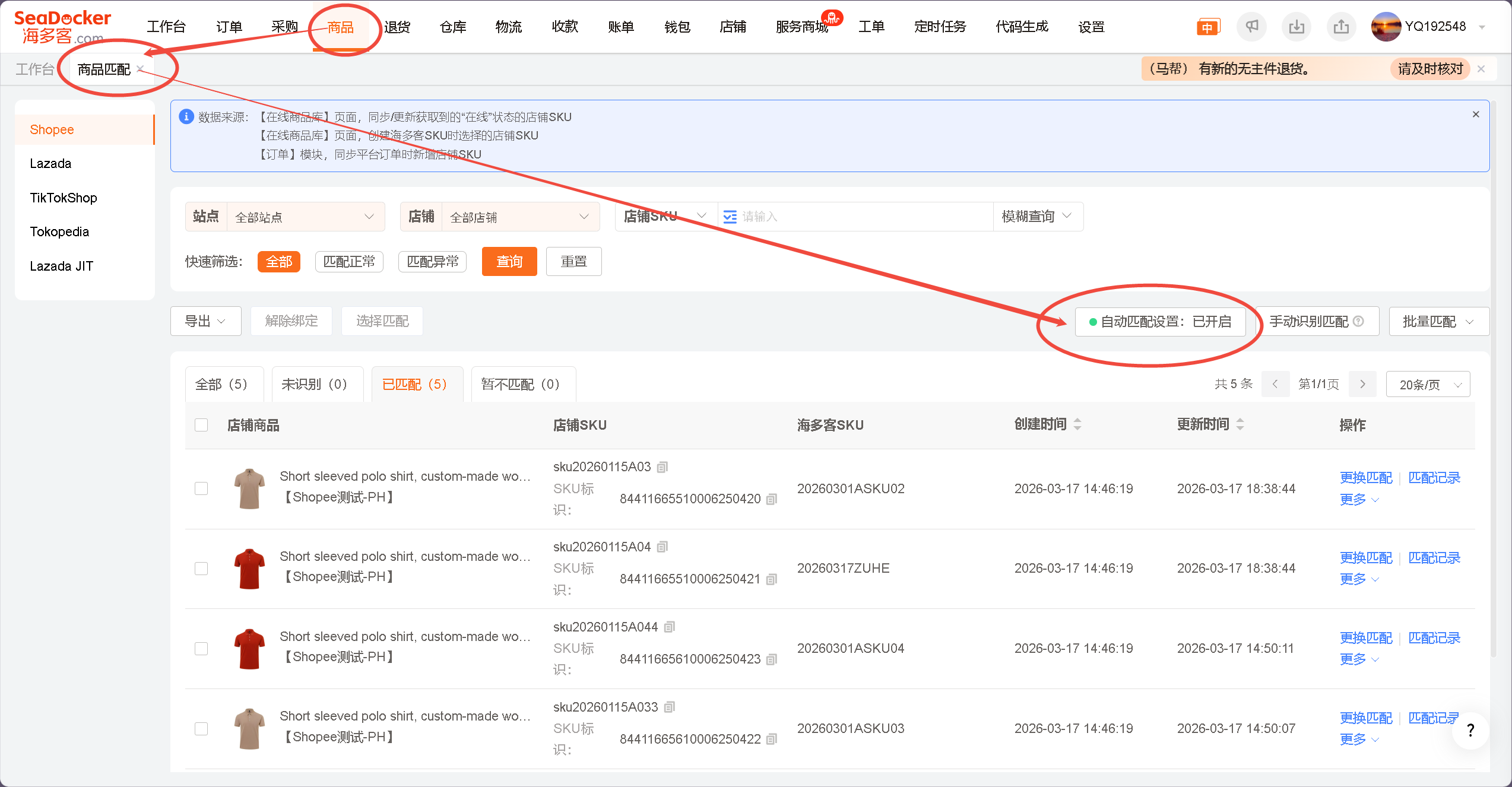The width and height of the screenshot is (1512, 787).
Task: Click the orange 查询 button
Action: point(509,262)
